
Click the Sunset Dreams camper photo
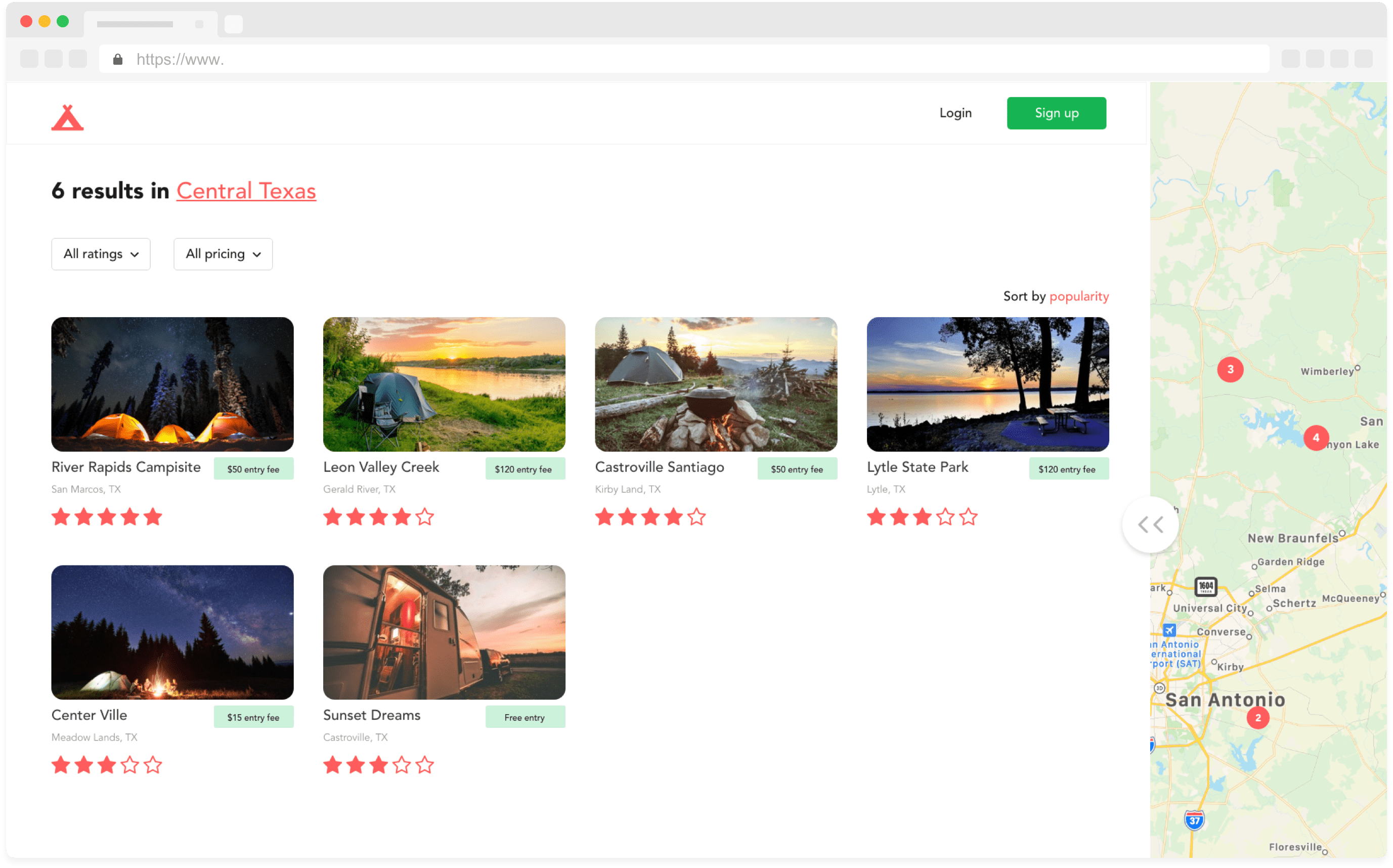444,632
